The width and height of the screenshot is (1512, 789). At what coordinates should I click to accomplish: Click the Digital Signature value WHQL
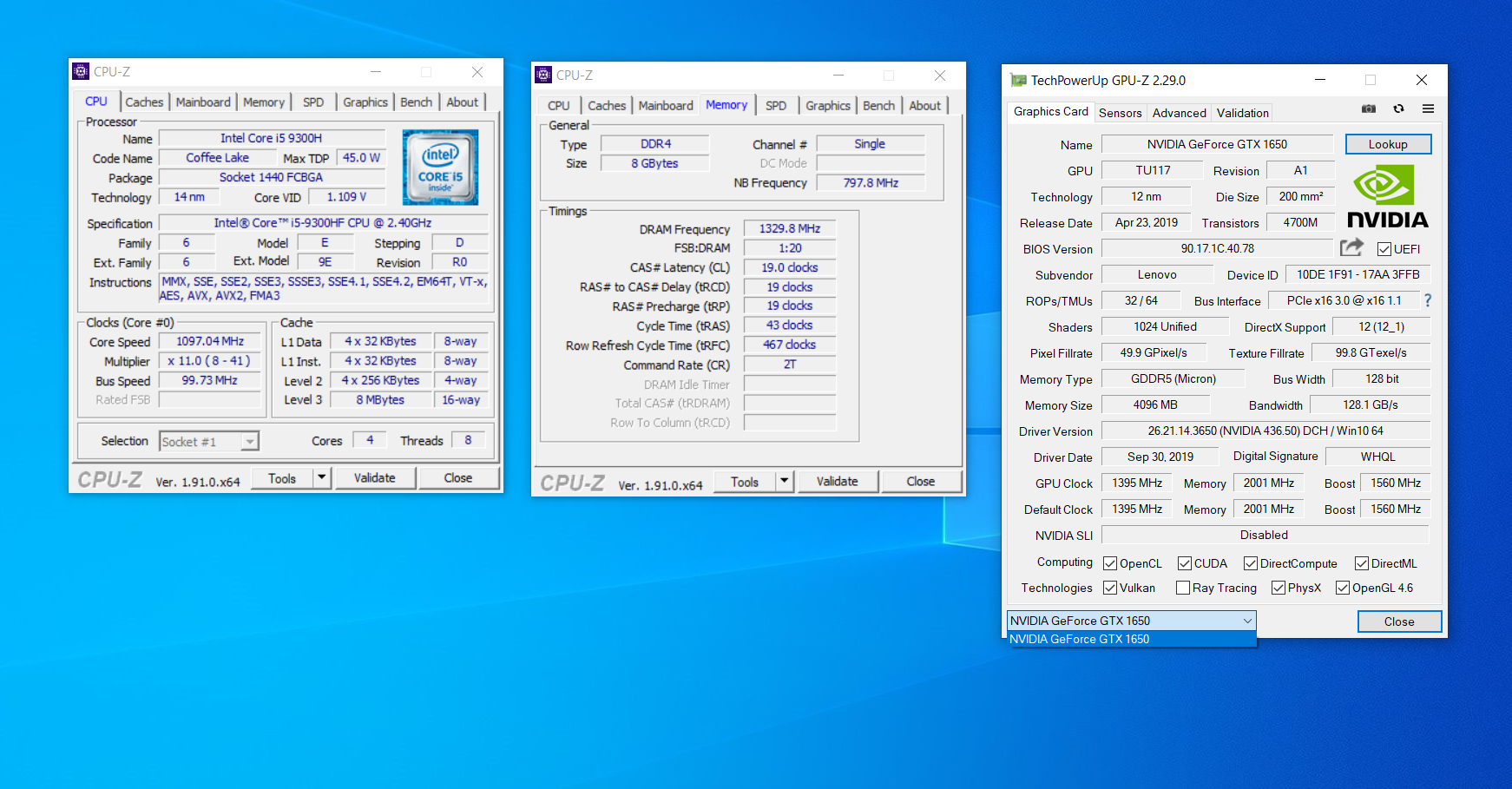1377,457
